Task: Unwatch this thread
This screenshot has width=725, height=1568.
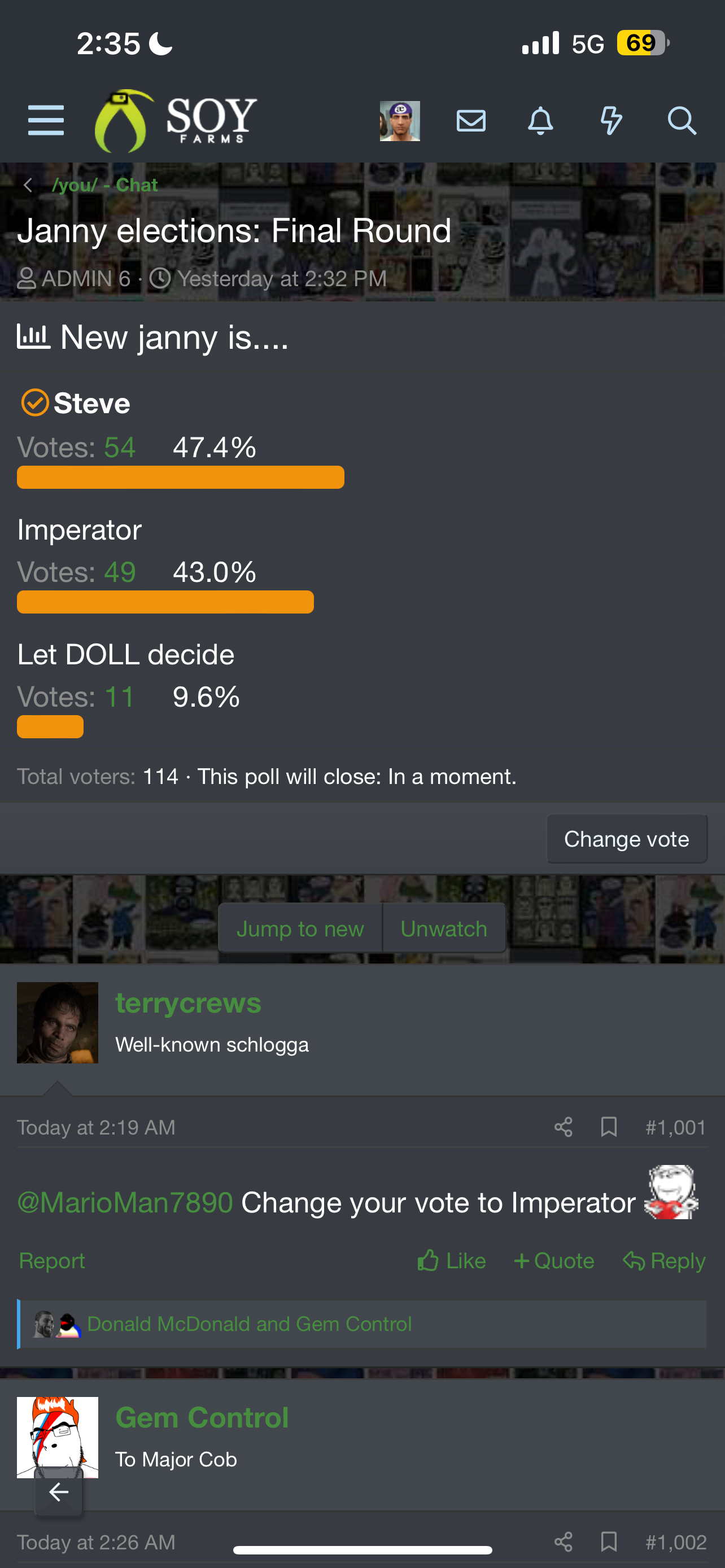Action: pyautogui.click(x=444, y=929)
